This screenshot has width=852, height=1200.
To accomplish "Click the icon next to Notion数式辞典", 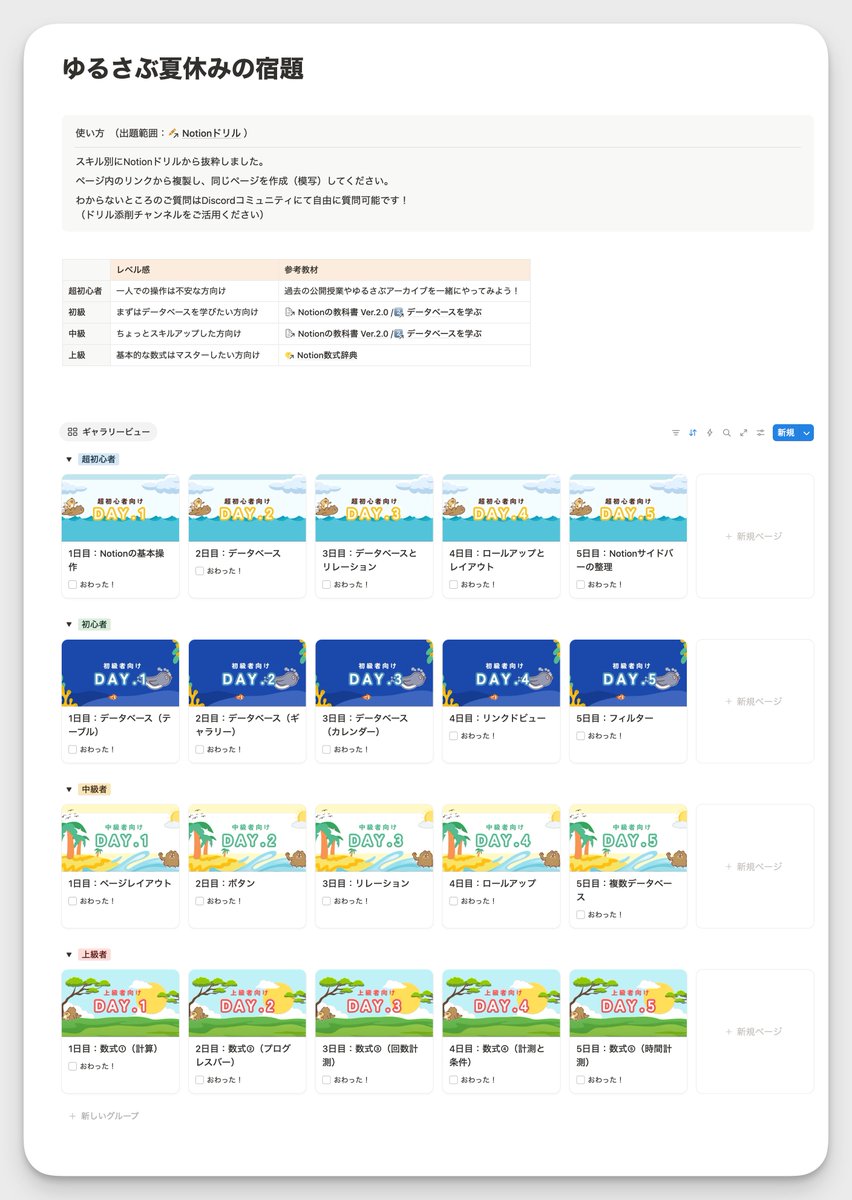I will (x=286, y=355).
